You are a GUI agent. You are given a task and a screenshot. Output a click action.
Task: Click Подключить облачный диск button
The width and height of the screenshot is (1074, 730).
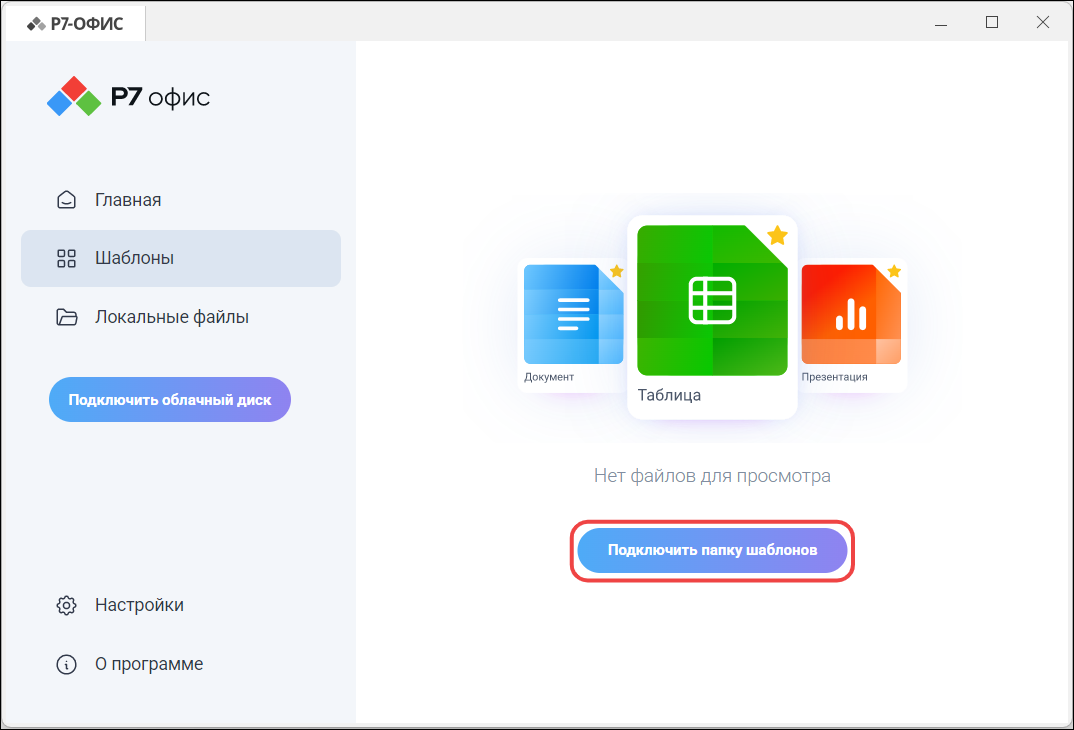pyautogui.click(x=170, y=399)
